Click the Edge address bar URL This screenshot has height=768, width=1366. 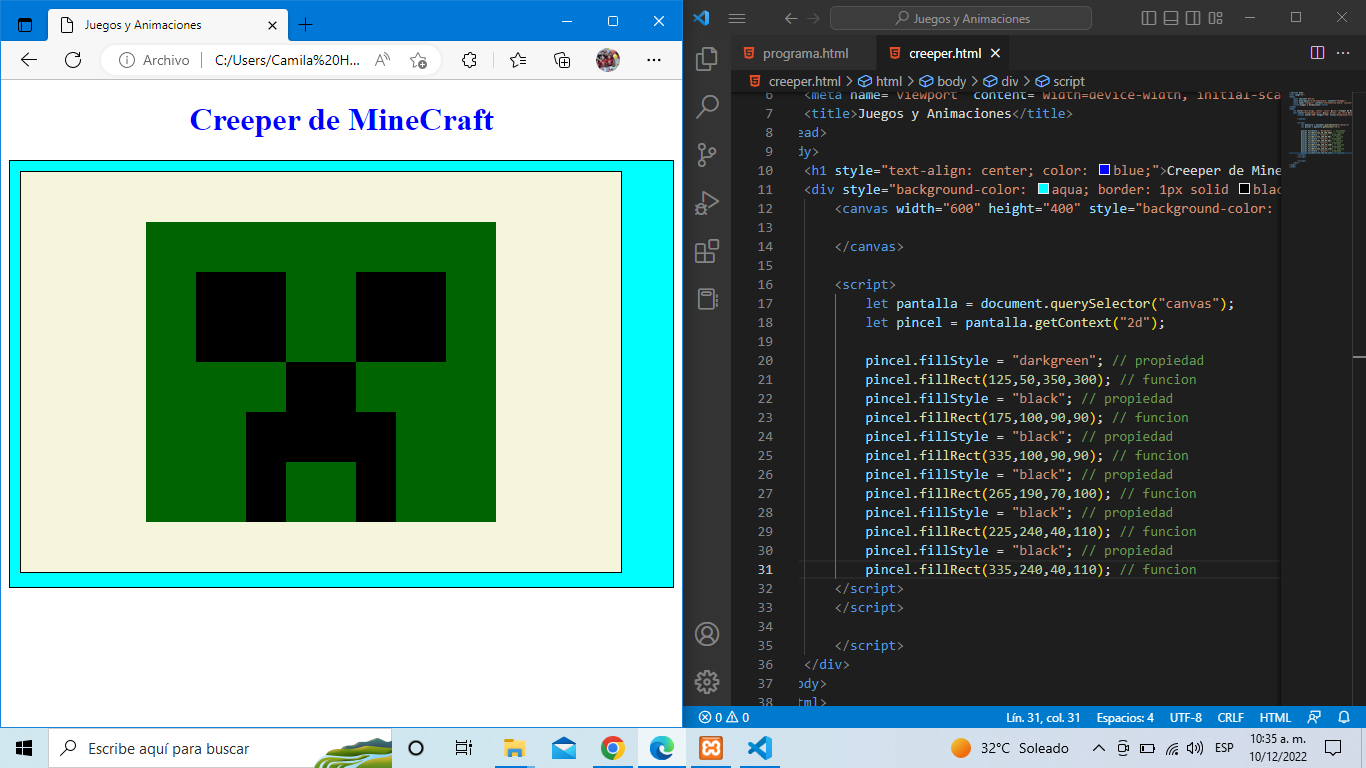tap(287, 60)
